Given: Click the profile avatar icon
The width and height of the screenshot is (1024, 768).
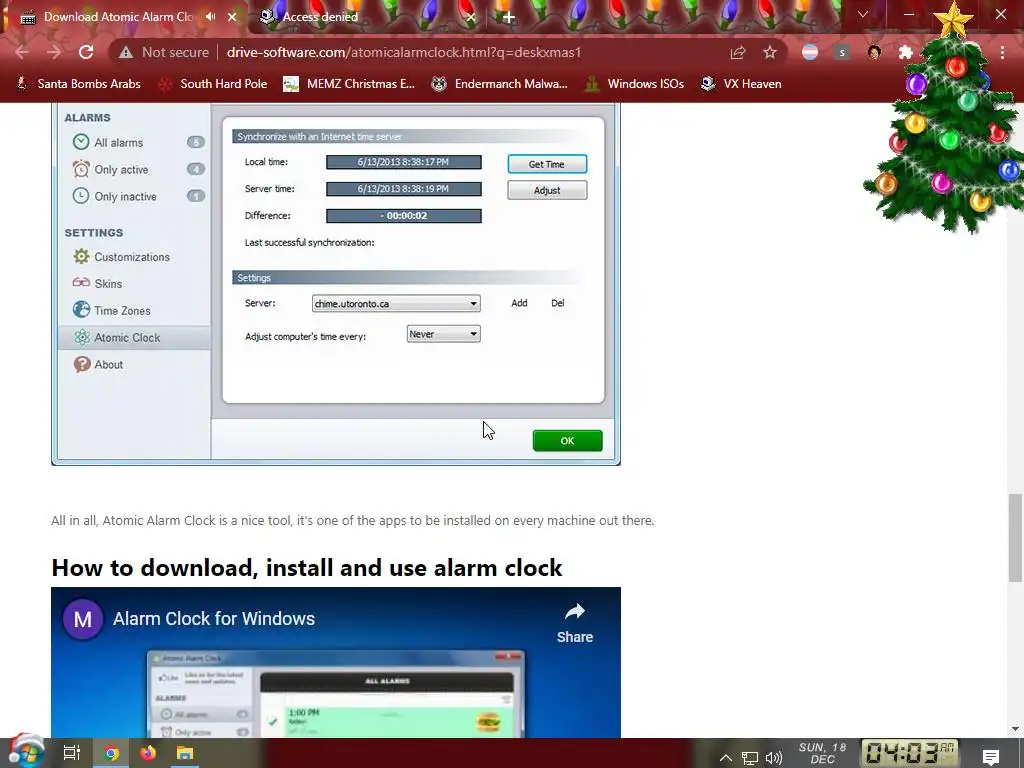Looking at the screenshot, I should (x=874, y=52).
